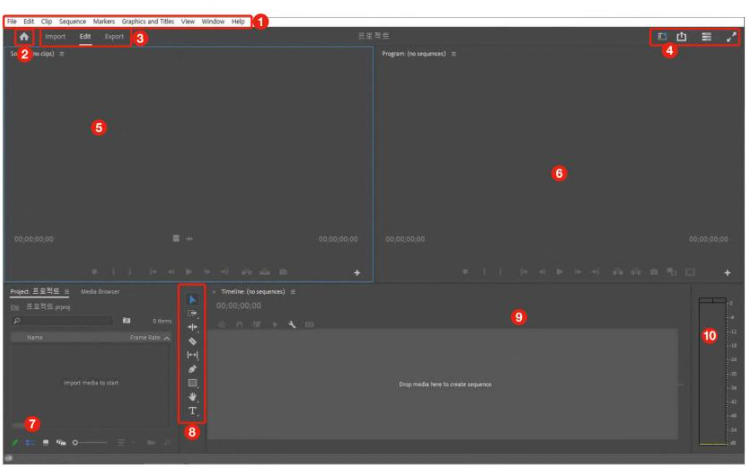Image resolution: width=756 pixels, height=467 pixels.
Task: Select the Type (T) tool
Action: tap(192, 411)
